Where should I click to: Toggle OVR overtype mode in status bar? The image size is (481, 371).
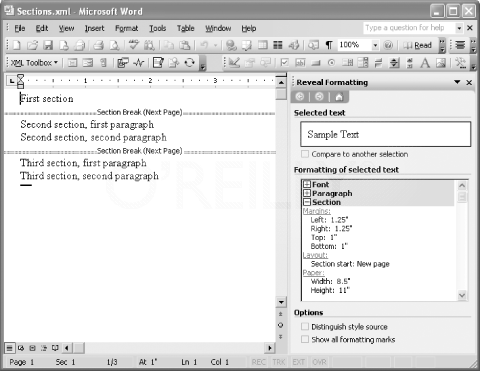(319, 362)
